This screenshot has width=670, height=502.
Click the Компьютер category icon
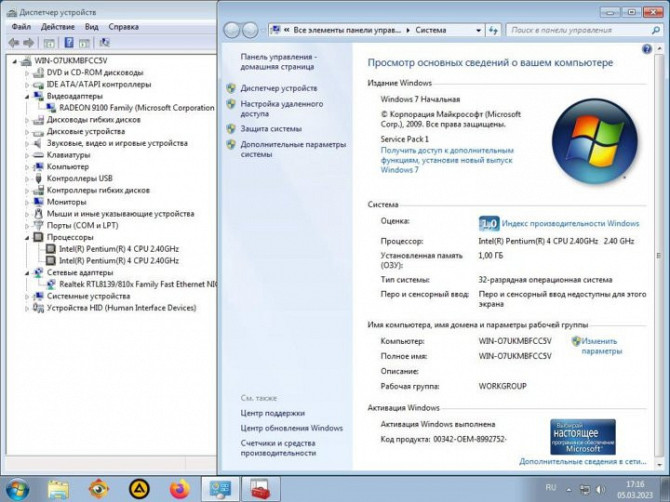coord(38,167)
